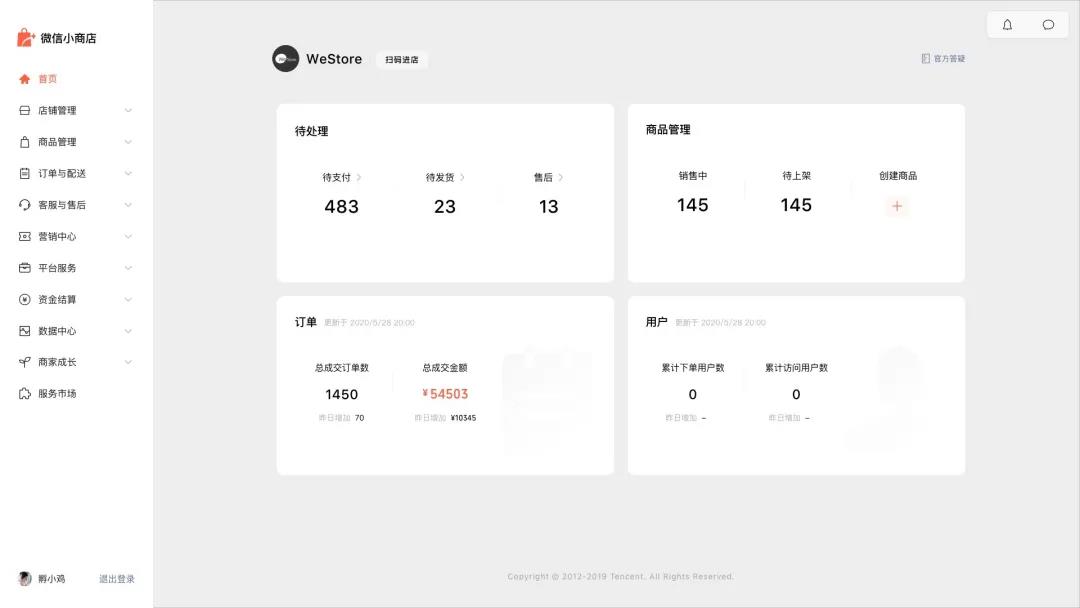Click the user avatar beside 孵小鸡

pos(25,578)
